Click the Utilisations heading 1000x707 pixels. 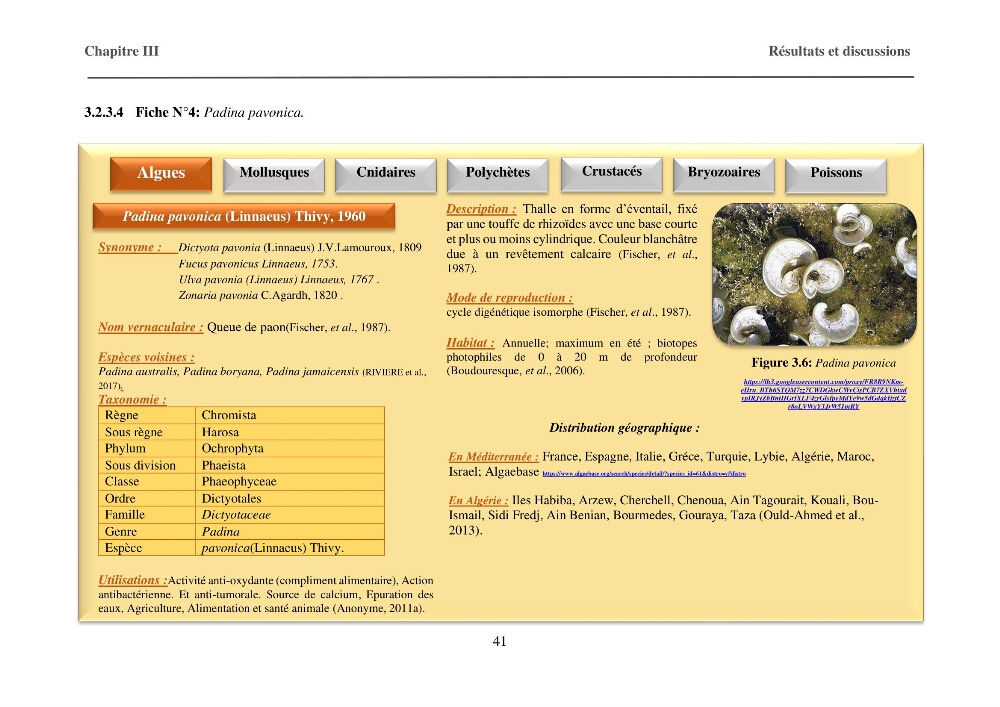click(x=132, y=580)
